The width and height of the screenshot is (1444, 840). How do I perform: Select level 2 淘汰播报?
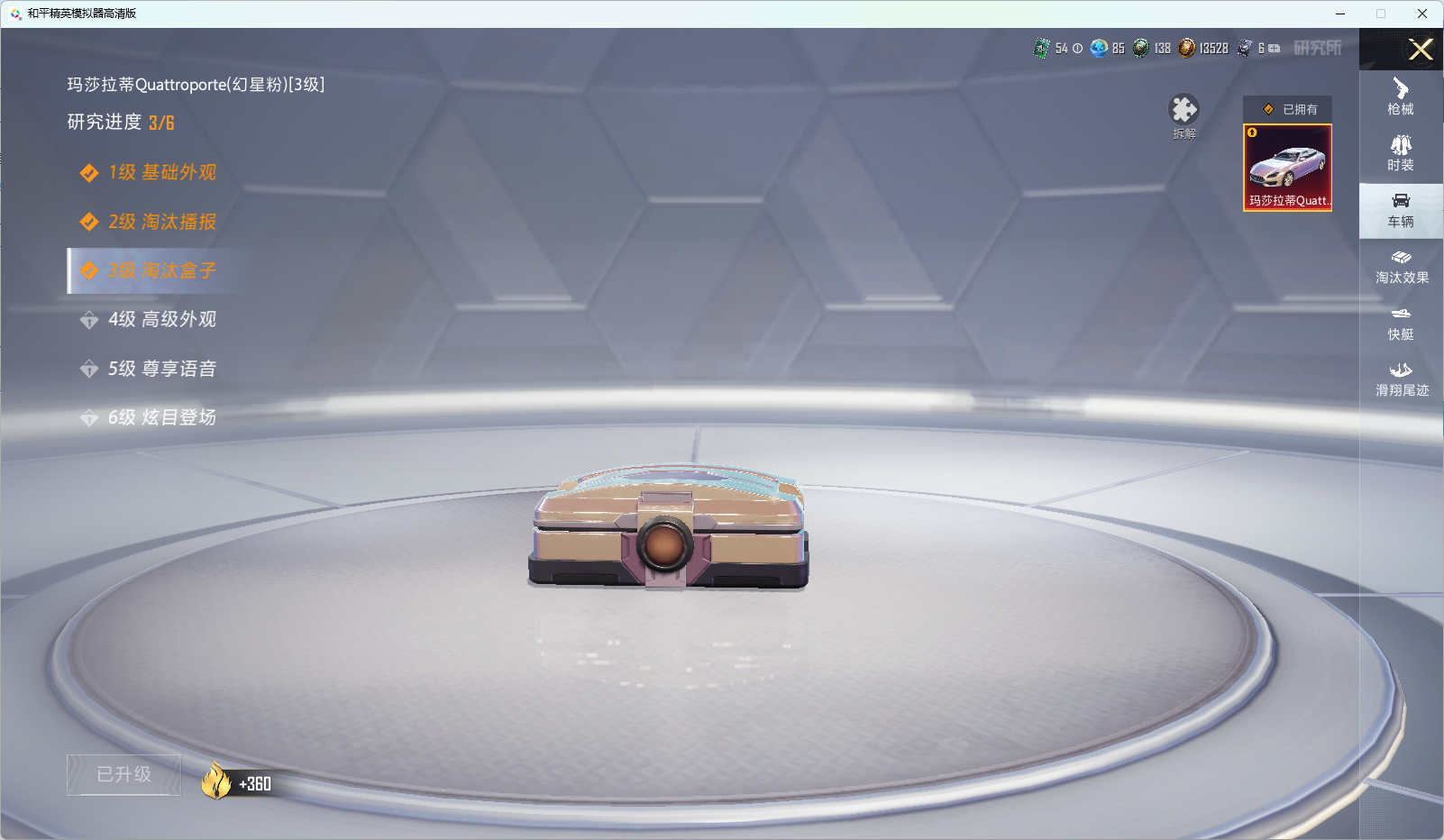pyautogui.click(x=162, y=222)
